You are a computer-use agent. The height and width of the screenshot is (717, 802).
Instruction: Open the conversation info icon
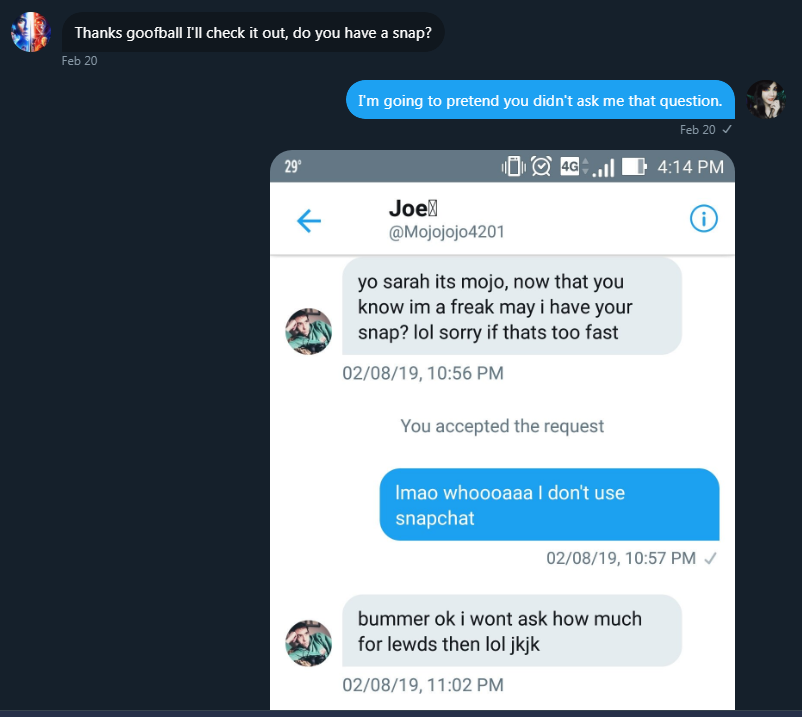pos(704,219)
